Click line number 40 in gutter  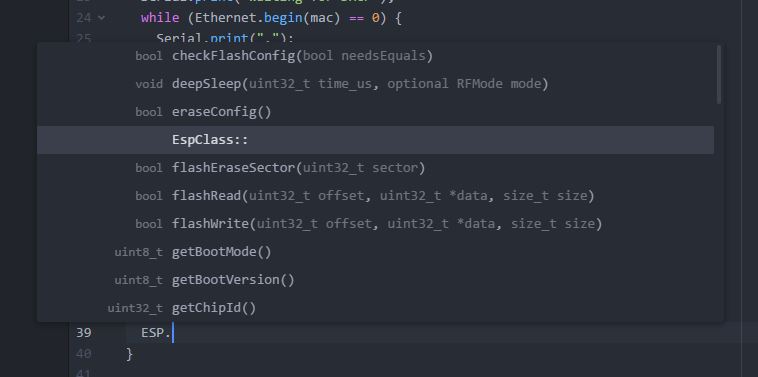pyautogui.click(x=84, y=354)
